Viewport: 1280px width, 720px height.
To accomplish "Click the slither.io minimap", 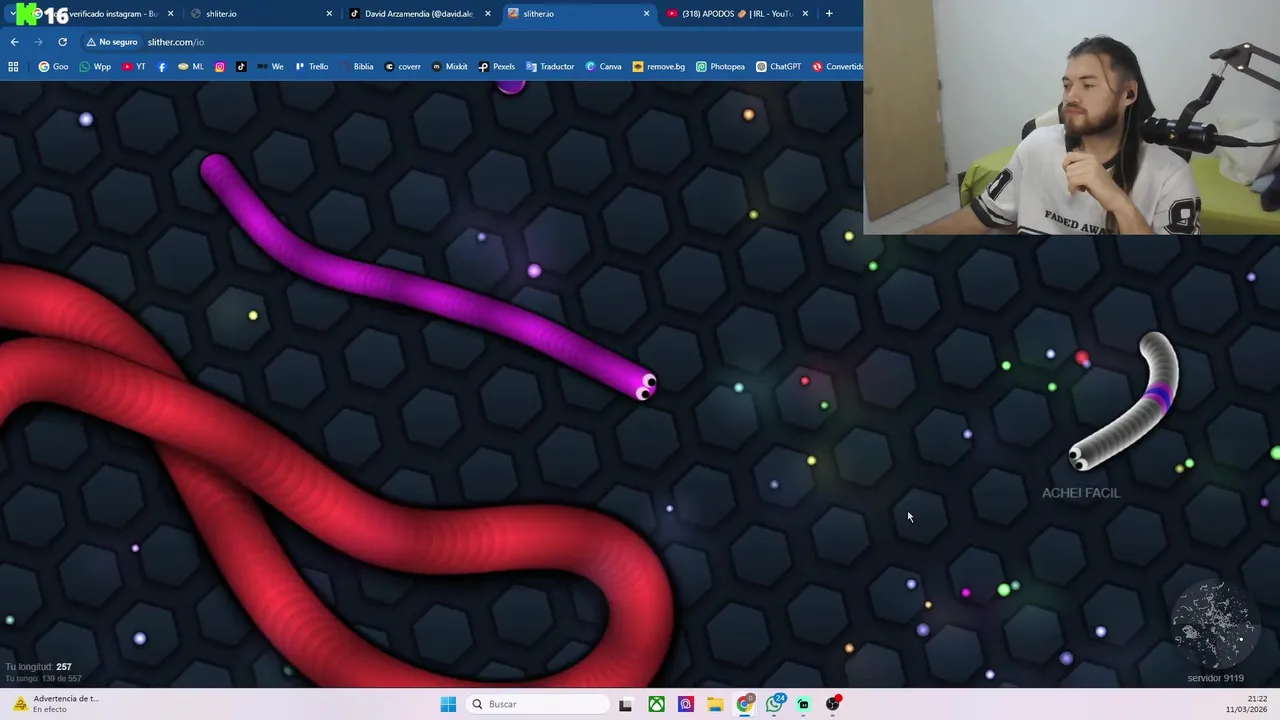I will coord(1213,625).
